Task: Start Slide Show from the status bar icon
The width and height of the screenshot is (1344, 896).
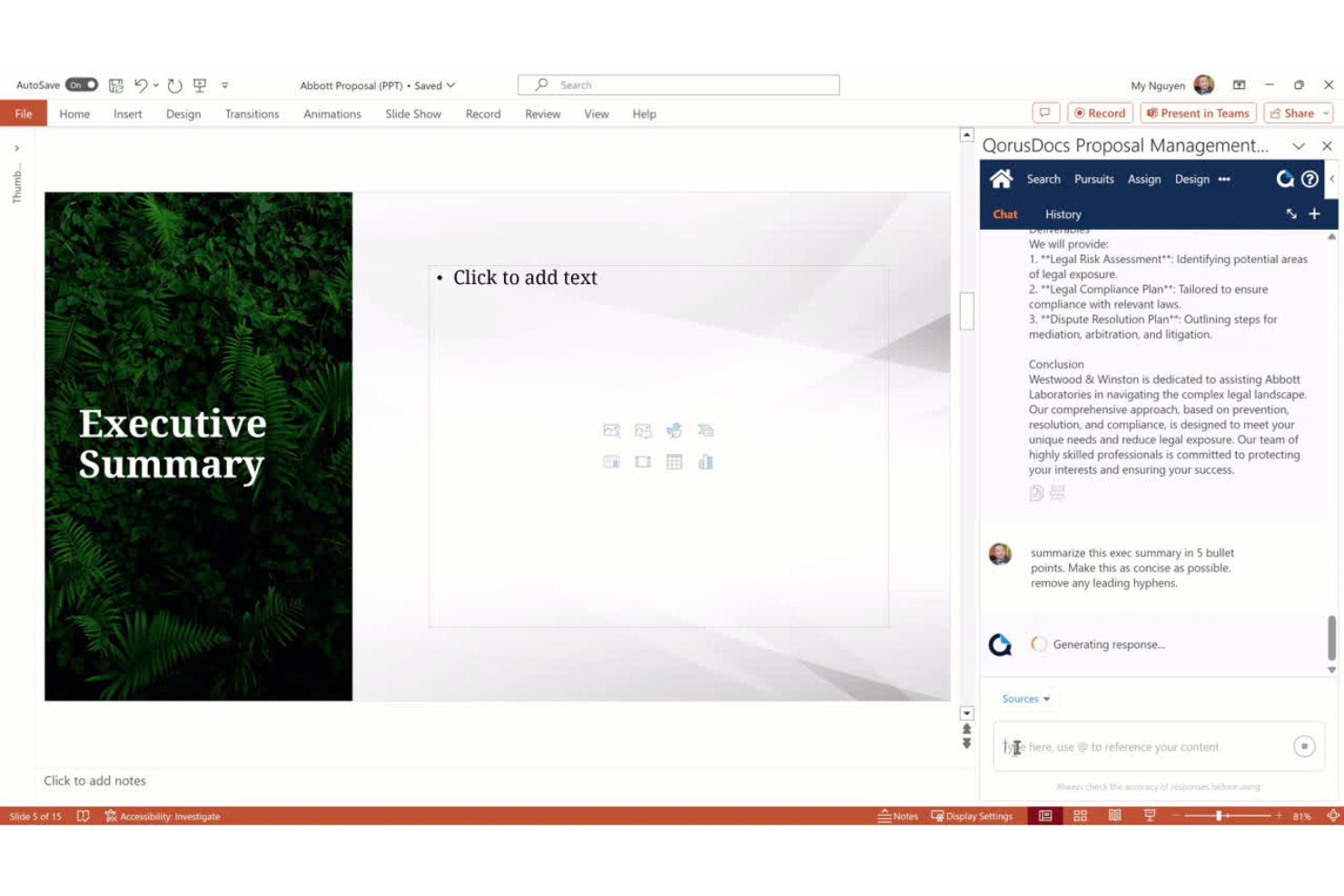Action: (x=1149, y=816)
